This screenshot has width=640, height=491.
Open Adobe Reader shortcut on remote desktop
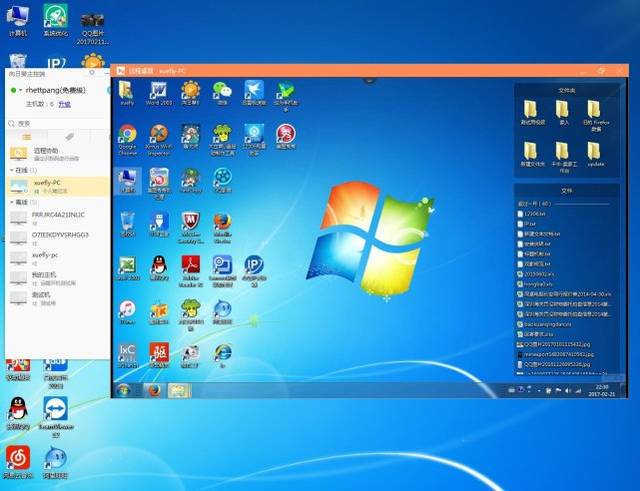190,271
